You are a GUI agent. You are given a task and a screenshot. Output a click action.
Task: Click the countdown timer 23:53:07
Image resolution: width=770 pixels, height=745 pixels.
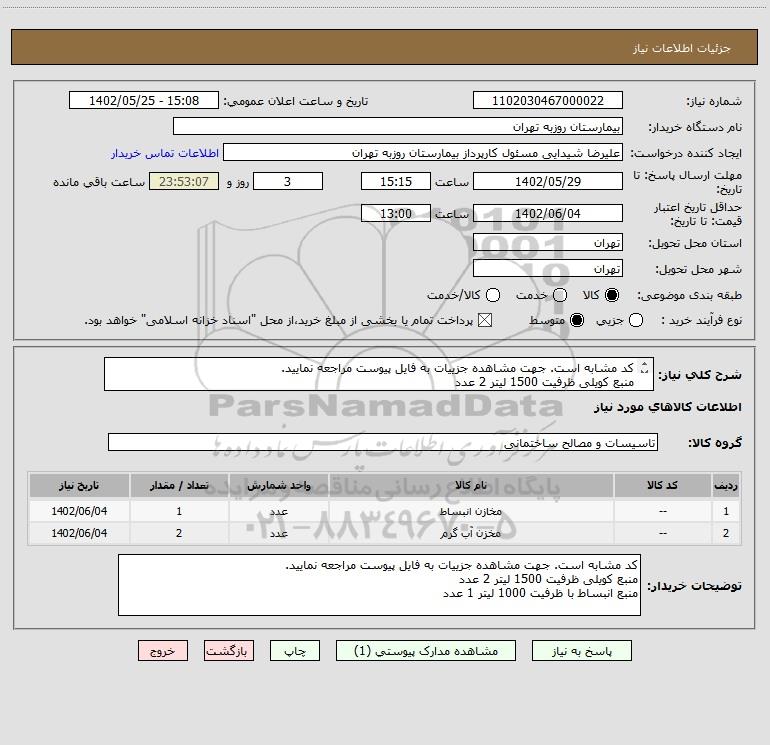tap(184, 181)
